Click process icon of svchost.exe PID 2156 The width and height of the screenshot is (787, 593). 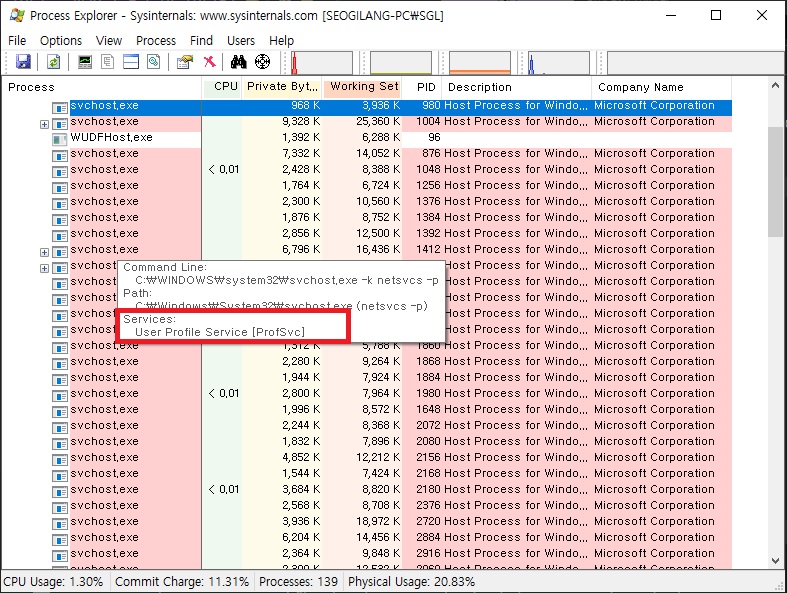point(60,460)
